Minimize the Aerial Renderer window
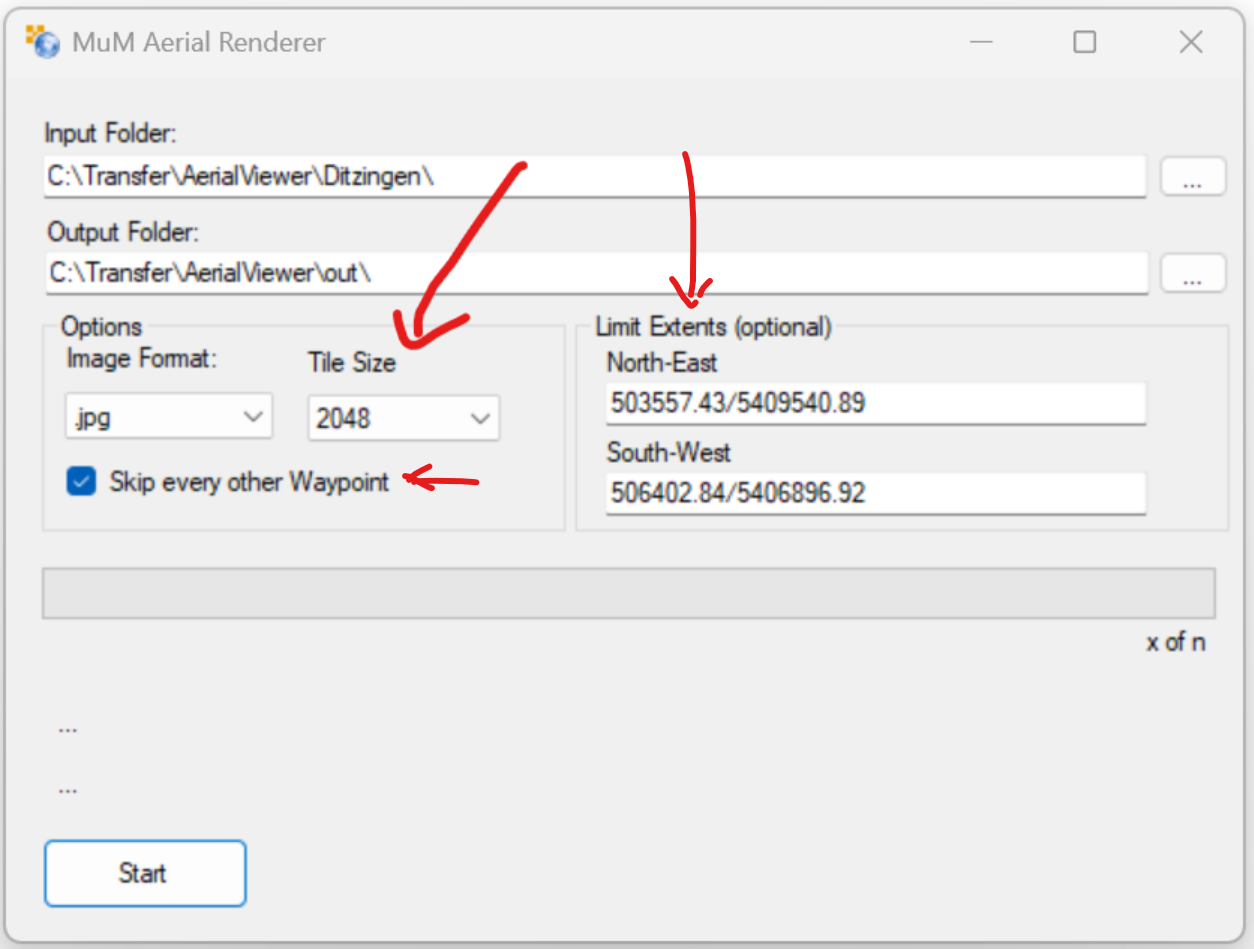The image size is (1254, 949). [x=981, y=42]
